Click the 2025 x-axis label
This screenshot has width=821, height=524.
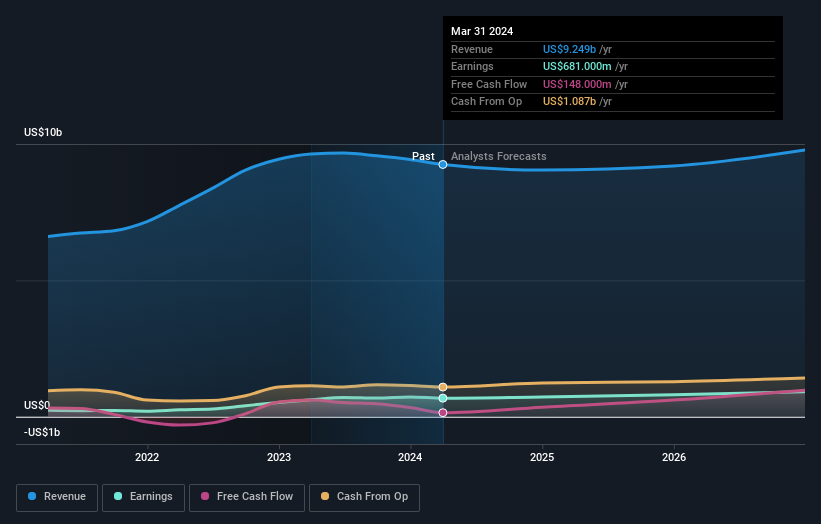[x=542, y=457]
